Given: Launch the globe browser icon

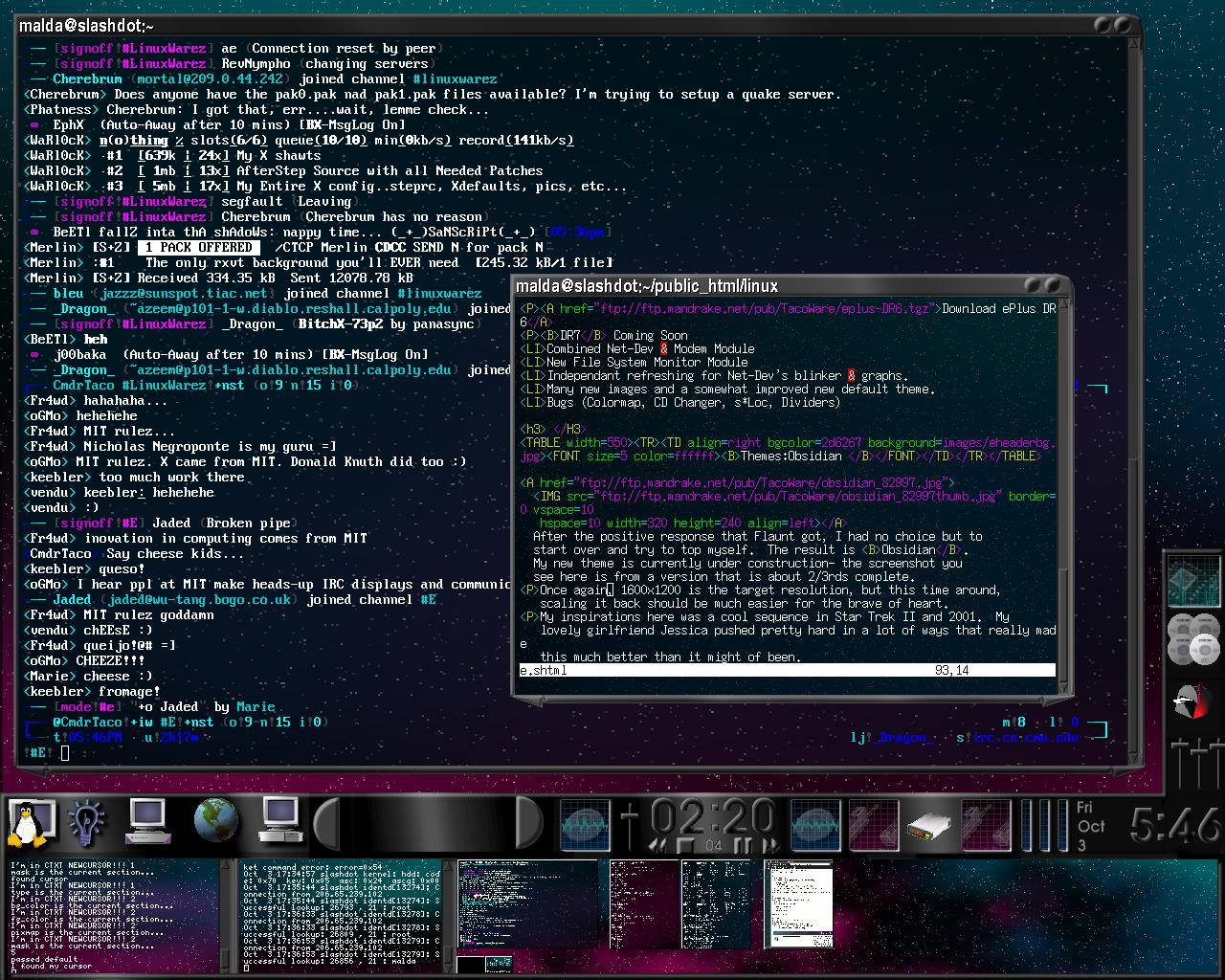Looking at the screenshot, I should pos(215,821).
